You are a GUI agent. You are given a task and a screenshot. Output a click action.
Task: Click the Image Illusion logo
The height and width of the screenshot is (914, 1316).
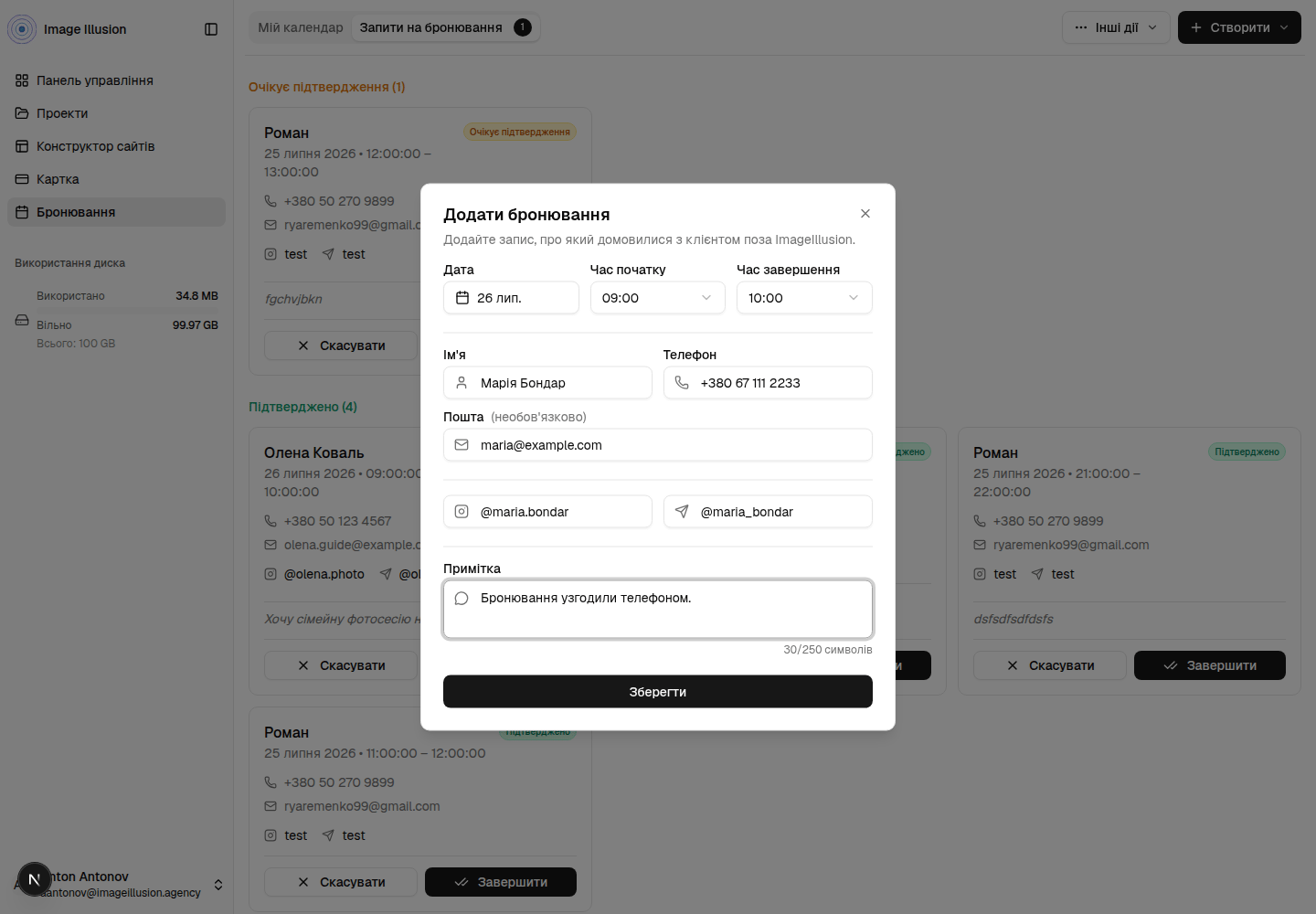22,29
